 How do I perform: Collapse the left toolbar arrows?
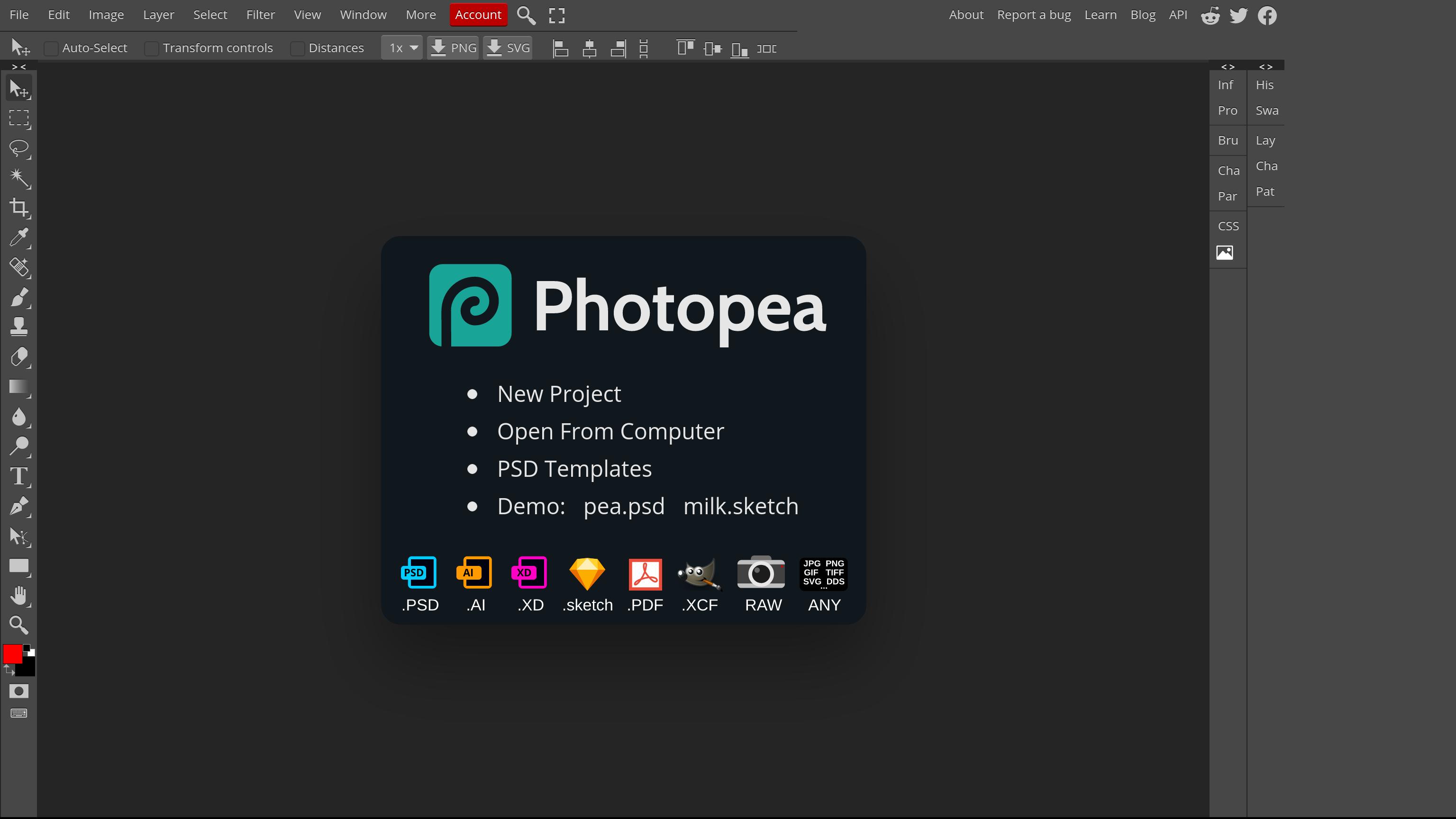click(x=18, y=67)
